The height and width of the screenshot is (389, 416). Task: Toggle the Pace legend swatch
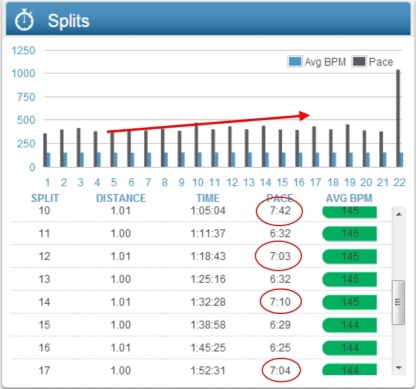pyautogui.click(x=359, y=62)
